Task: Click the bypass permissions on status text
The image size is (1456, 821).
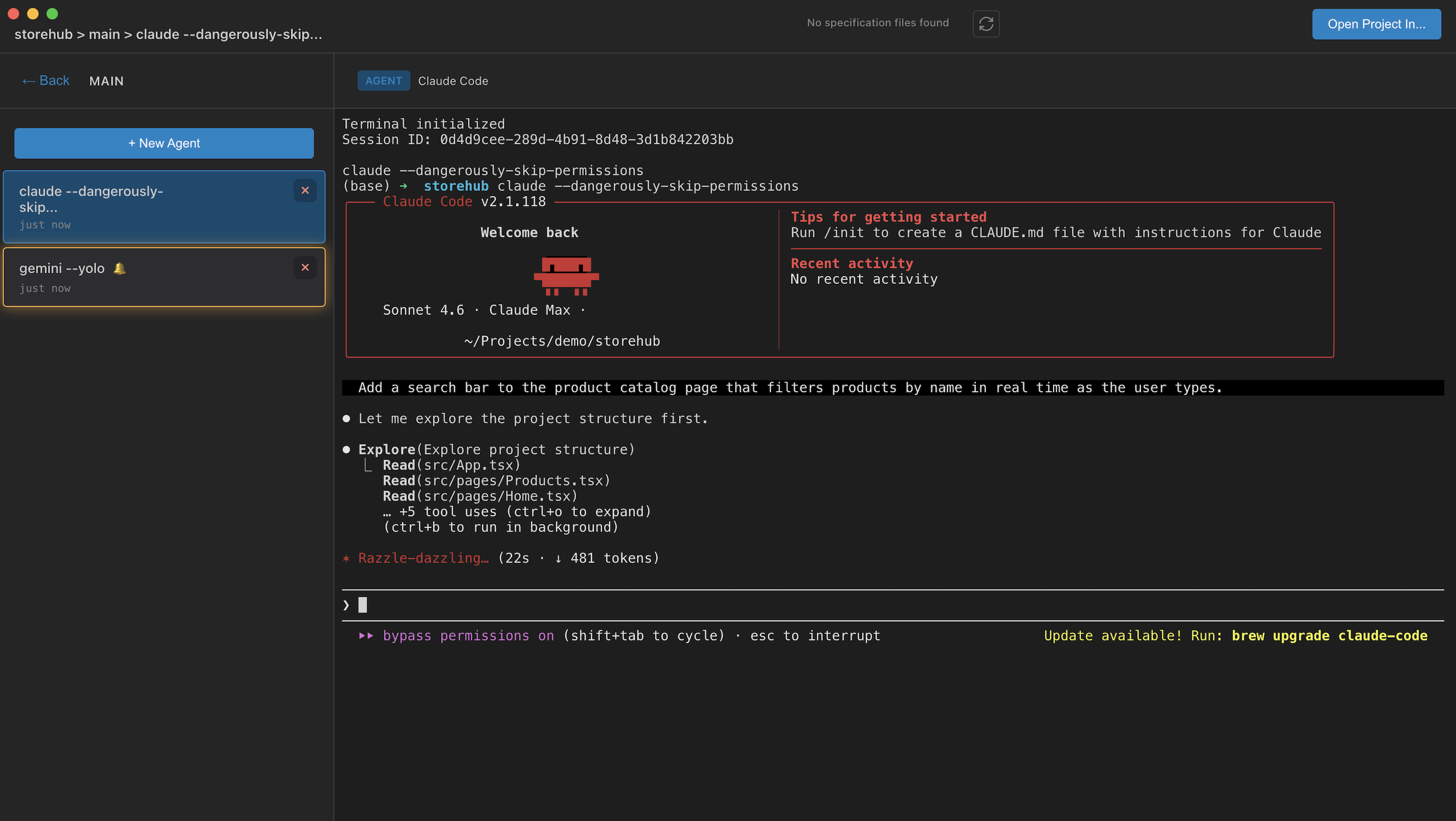Action: coord(469,636)
